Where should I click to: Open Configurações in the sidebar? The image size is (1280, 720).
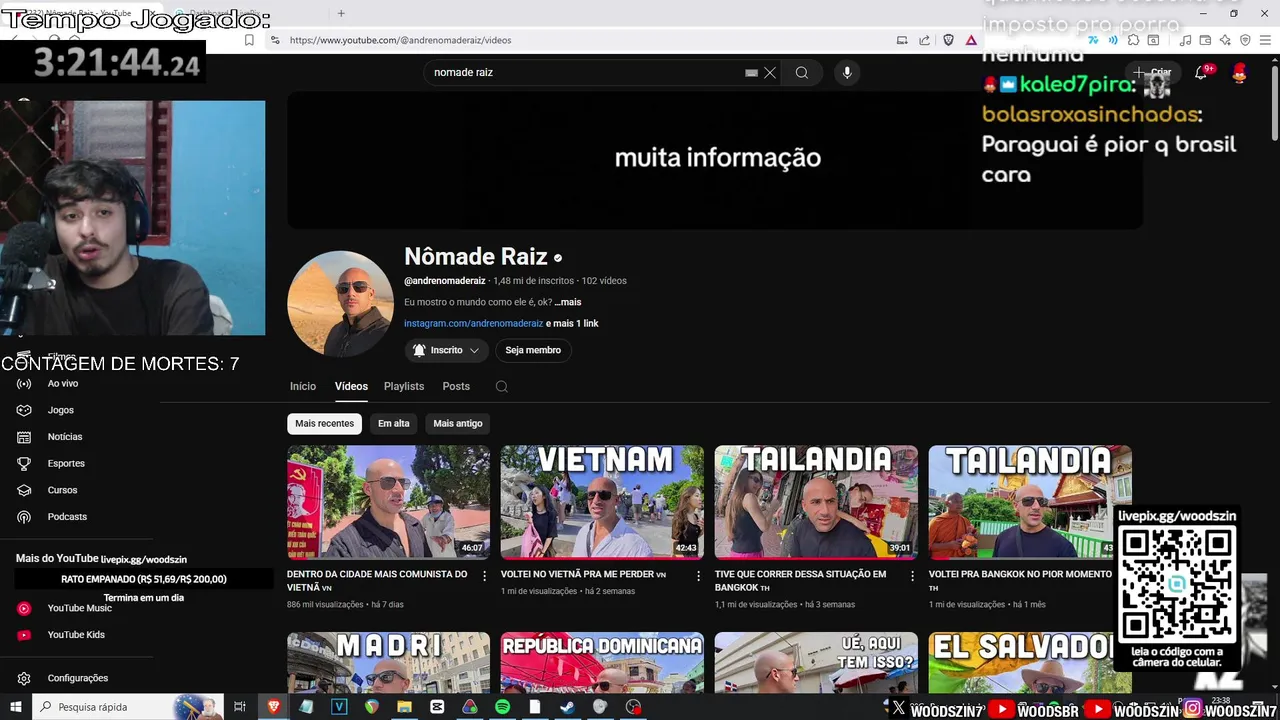tap(77, 678)
